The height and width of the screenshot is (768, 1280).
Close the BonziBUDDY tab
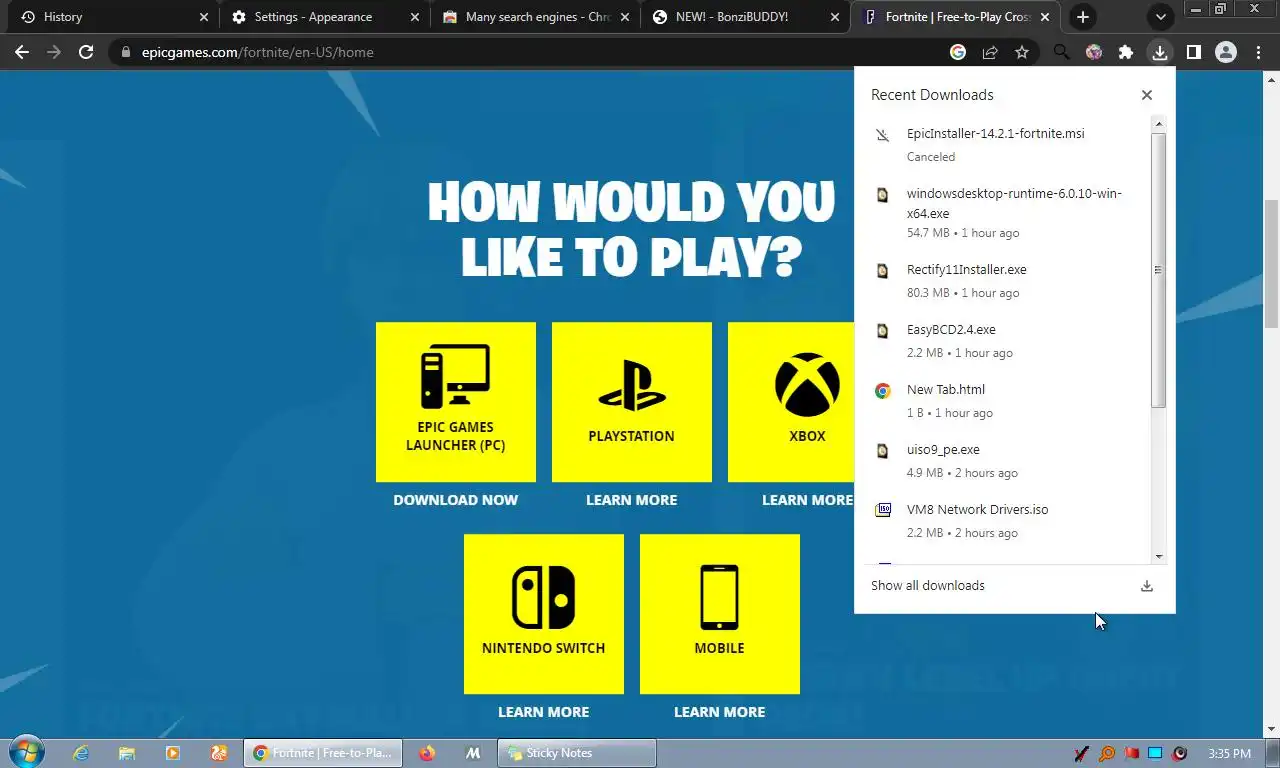tap(834, 17)
